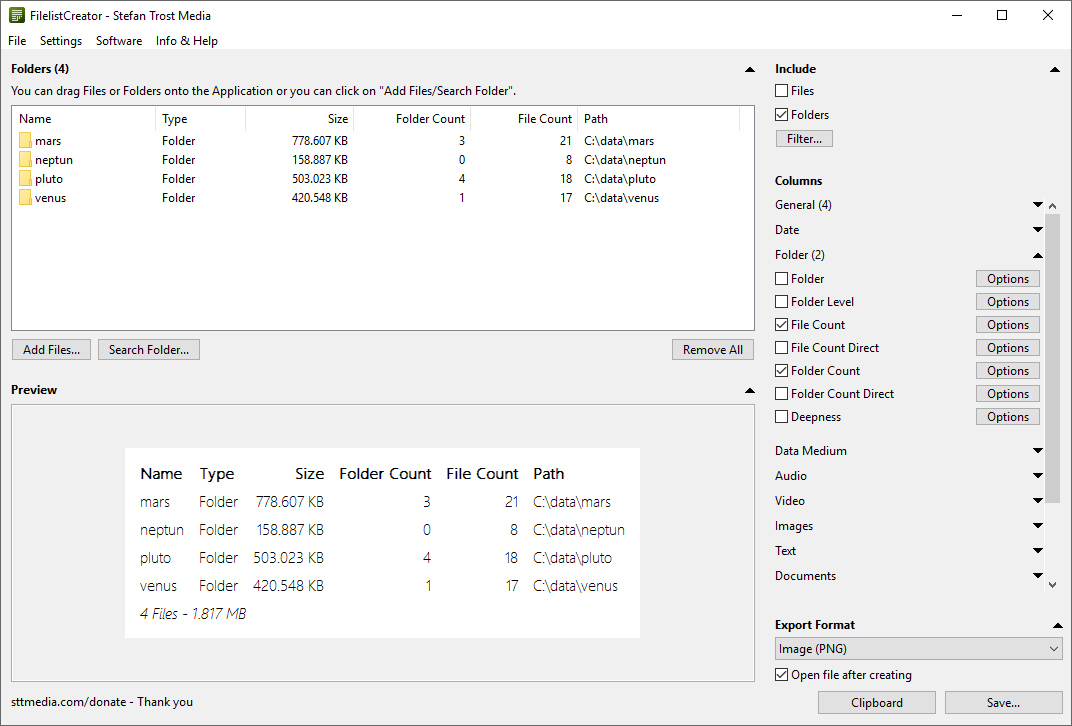The height and width of the screenshot is (726, 1072).
Task: Click the venus folder icon
Action: [x=25, y=197]
